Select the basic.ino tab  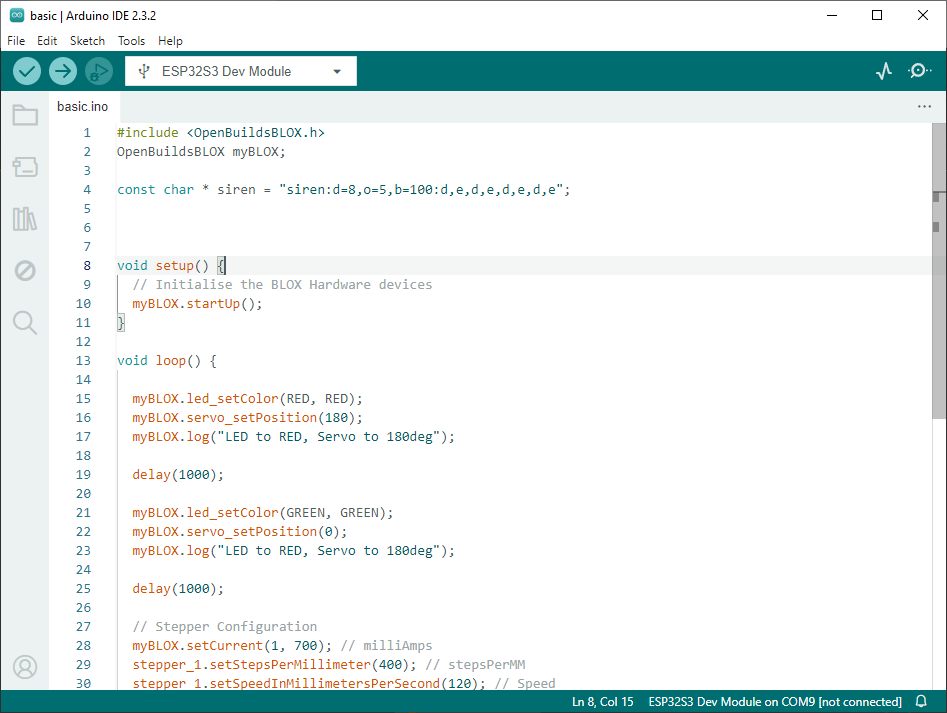pos(82,106)
